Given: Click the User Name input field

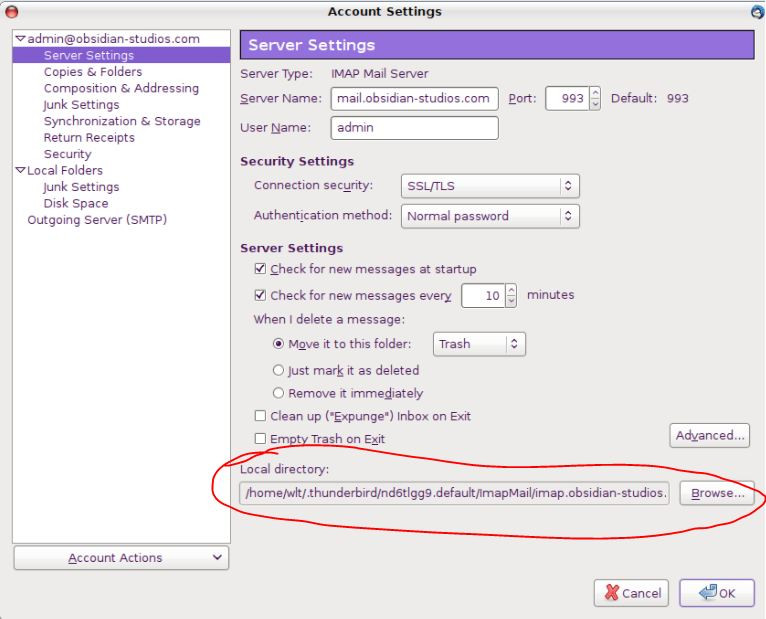Looking at the screenshot, I should click(x=414, y=128).
